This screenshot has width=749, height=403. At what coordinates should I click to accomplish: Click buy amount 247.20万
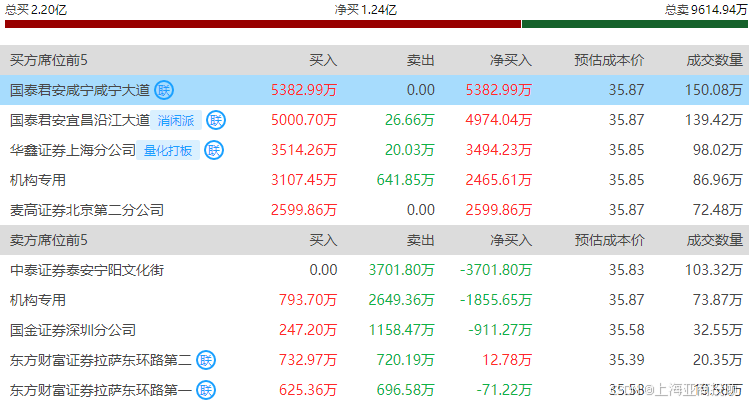308,330
